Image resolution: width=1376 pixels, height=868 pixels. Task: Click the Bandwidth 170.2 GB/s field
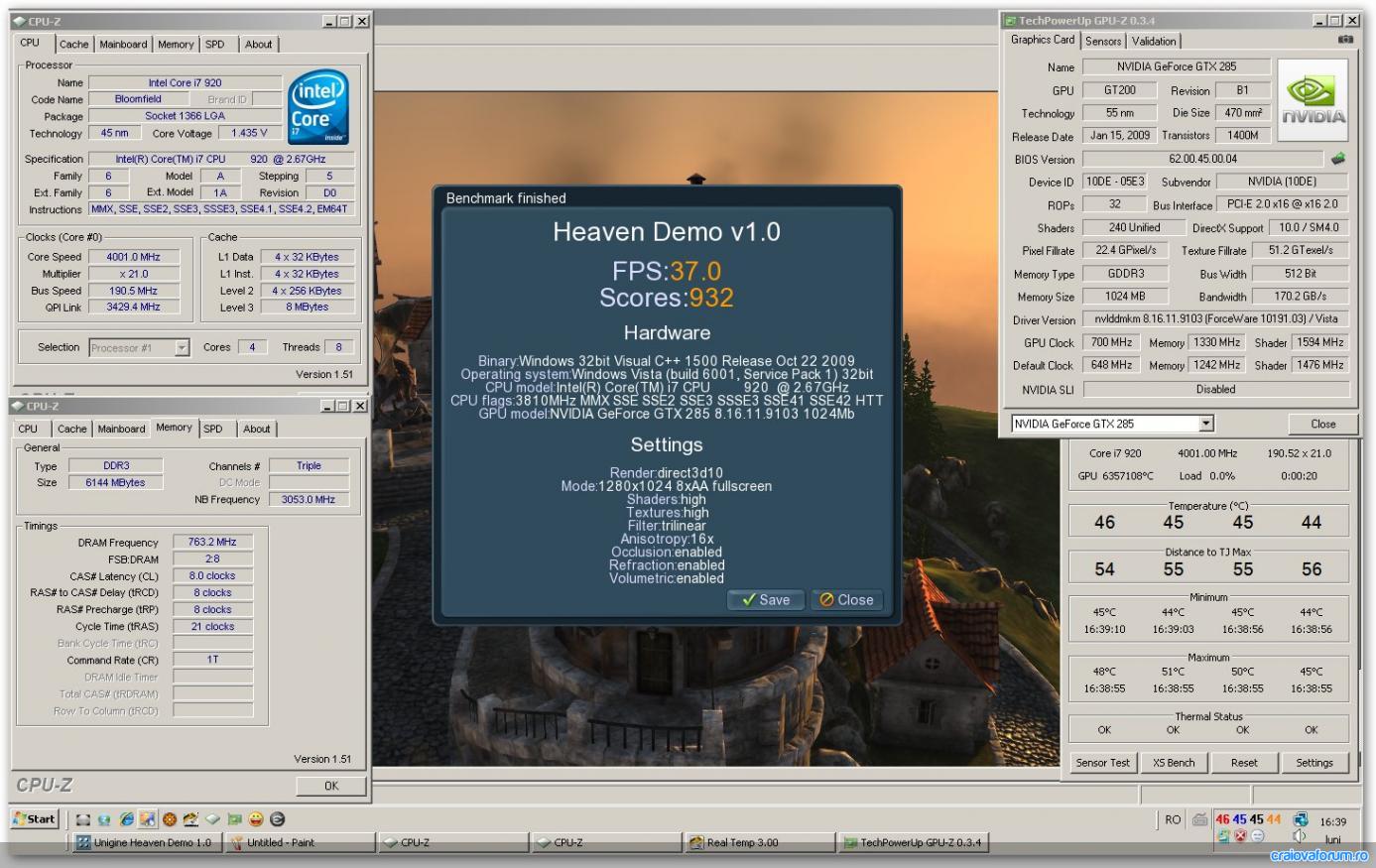(1300, 296)
